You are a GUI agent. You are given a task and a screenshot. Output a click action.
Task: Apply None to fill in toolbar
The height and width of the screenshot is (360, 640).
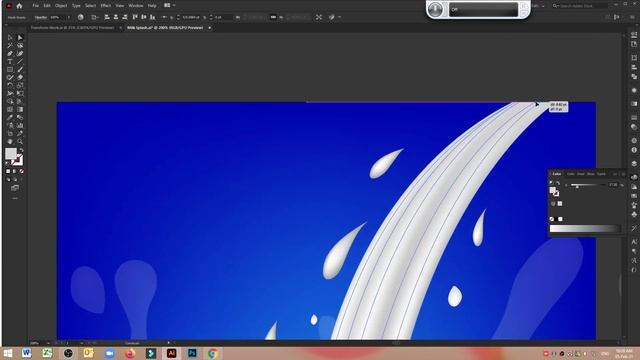(22, 171)
